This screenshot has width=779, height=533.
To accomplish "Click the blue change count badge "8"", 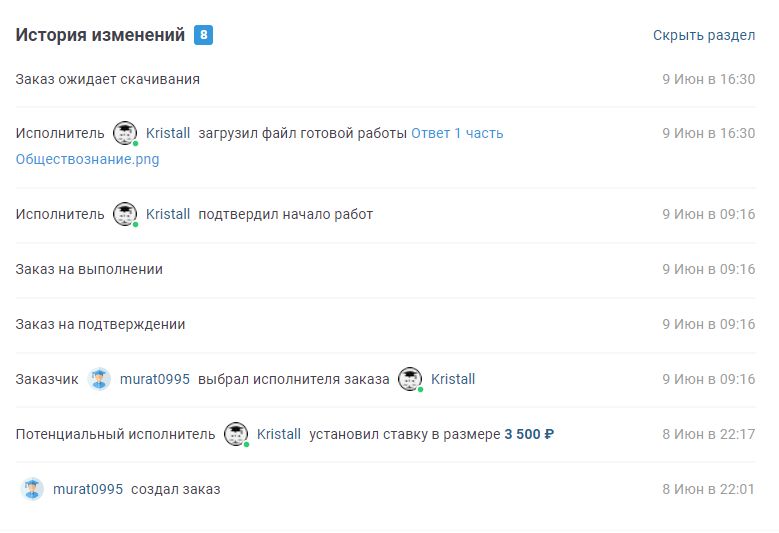I will pos(203,35).
